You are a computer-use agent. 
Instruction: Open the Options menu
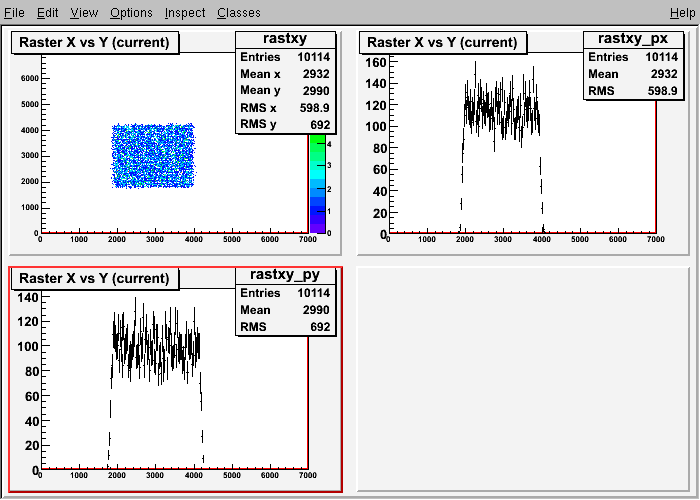click(x=131, y=12)
